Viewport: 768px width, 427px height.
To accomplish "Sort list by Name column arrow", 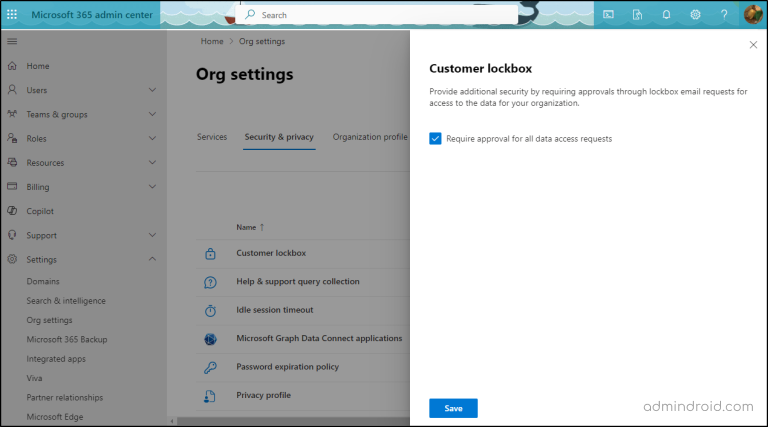I will [x=262, y=227].
